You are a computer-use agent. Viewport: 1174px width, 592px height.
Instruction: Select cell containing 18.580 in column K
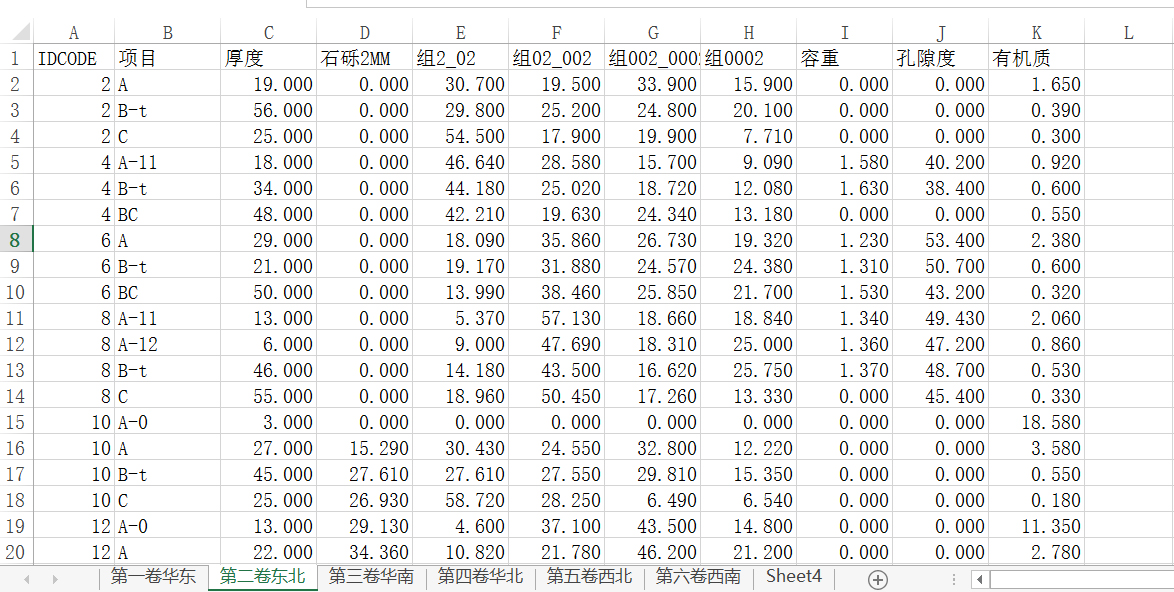1036,423
